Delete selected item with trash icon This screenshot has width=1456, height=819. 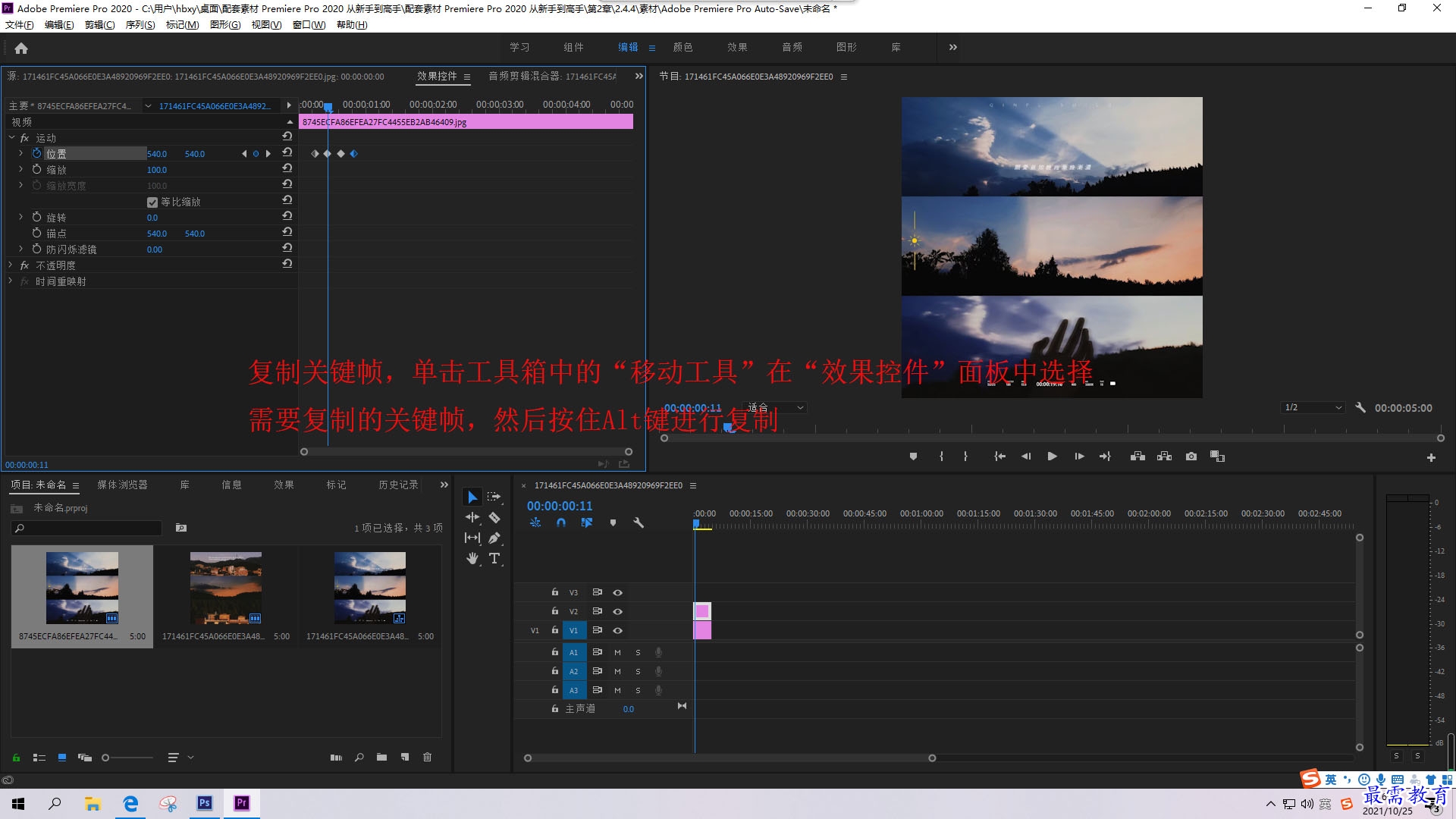(427, 757)
